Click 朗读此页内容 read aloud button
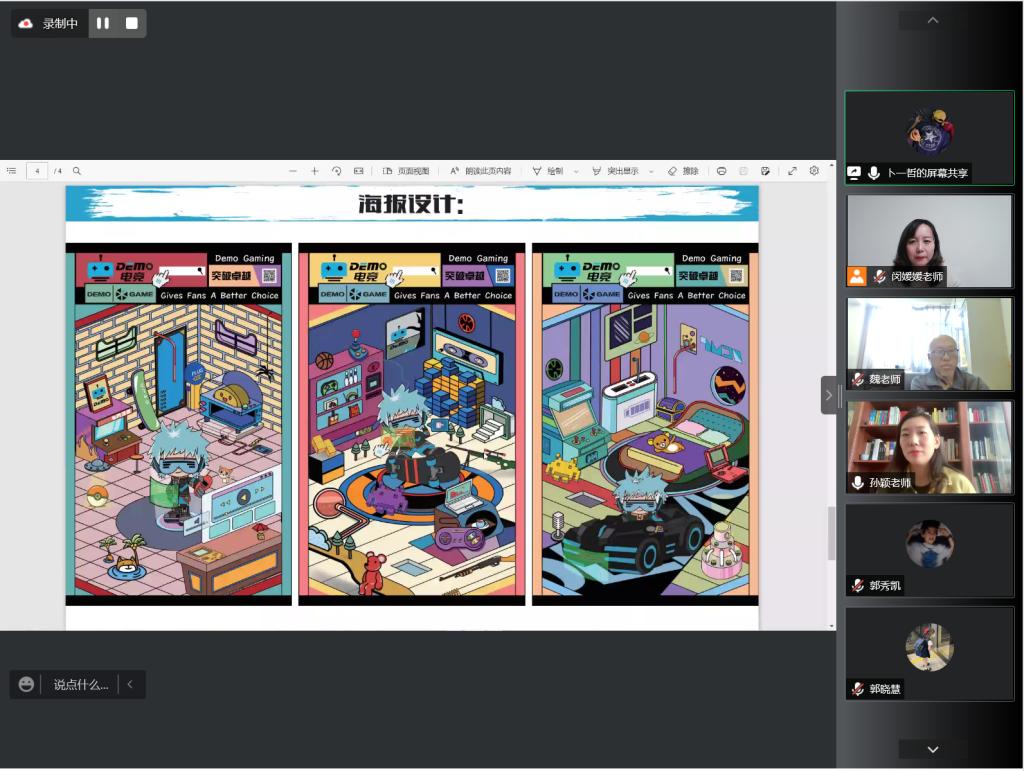This screenshot has height=771, width=1024. click(x=481, y=171)
